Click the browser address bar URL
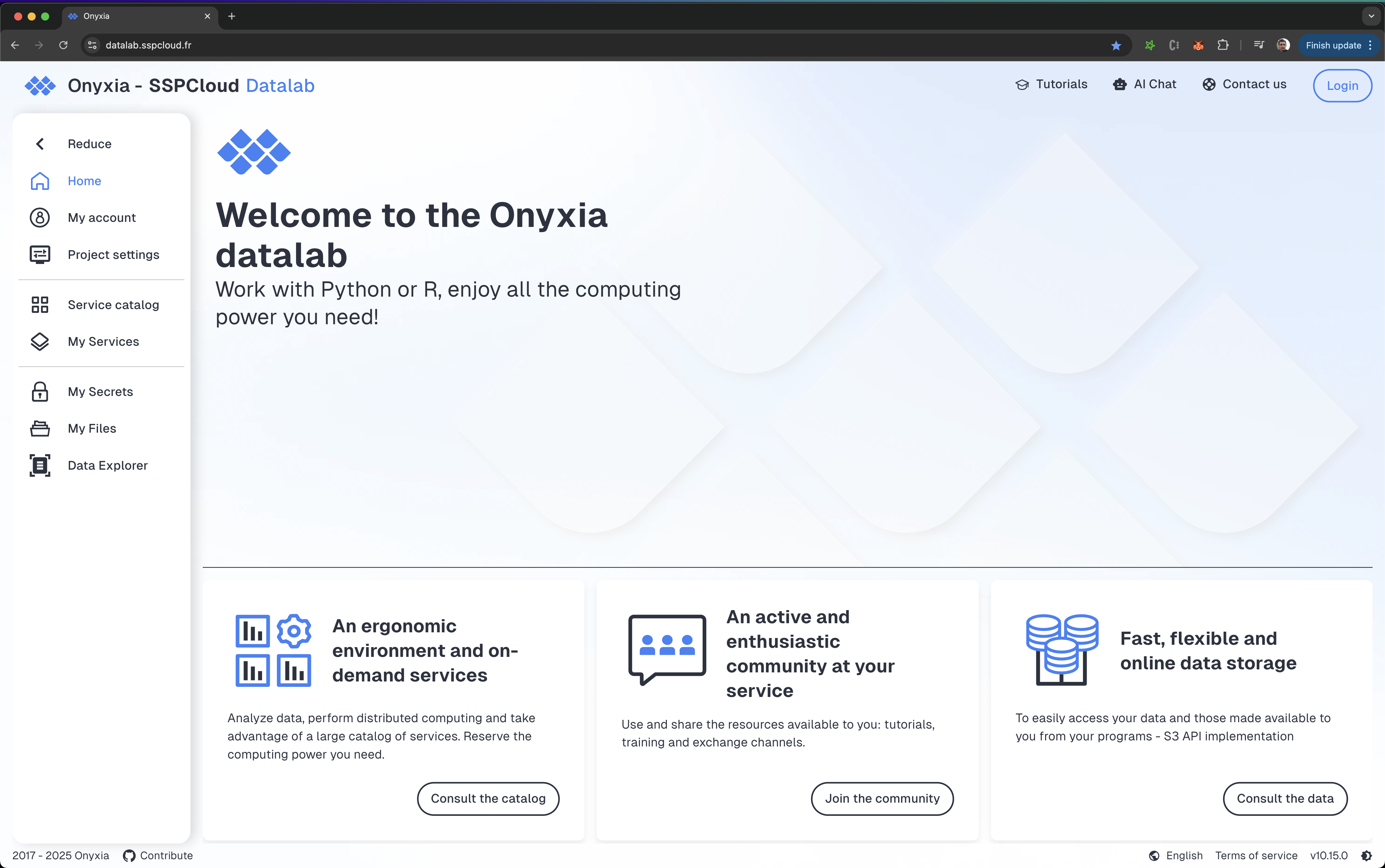 pyautogui.click(x=148, y=45)
